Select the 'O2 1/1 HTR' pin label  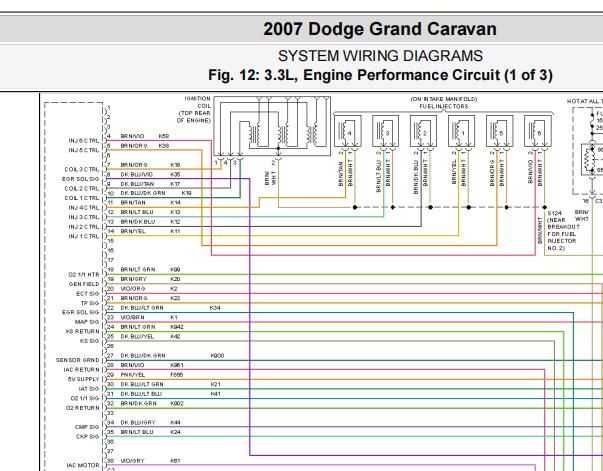coord(84,275)
